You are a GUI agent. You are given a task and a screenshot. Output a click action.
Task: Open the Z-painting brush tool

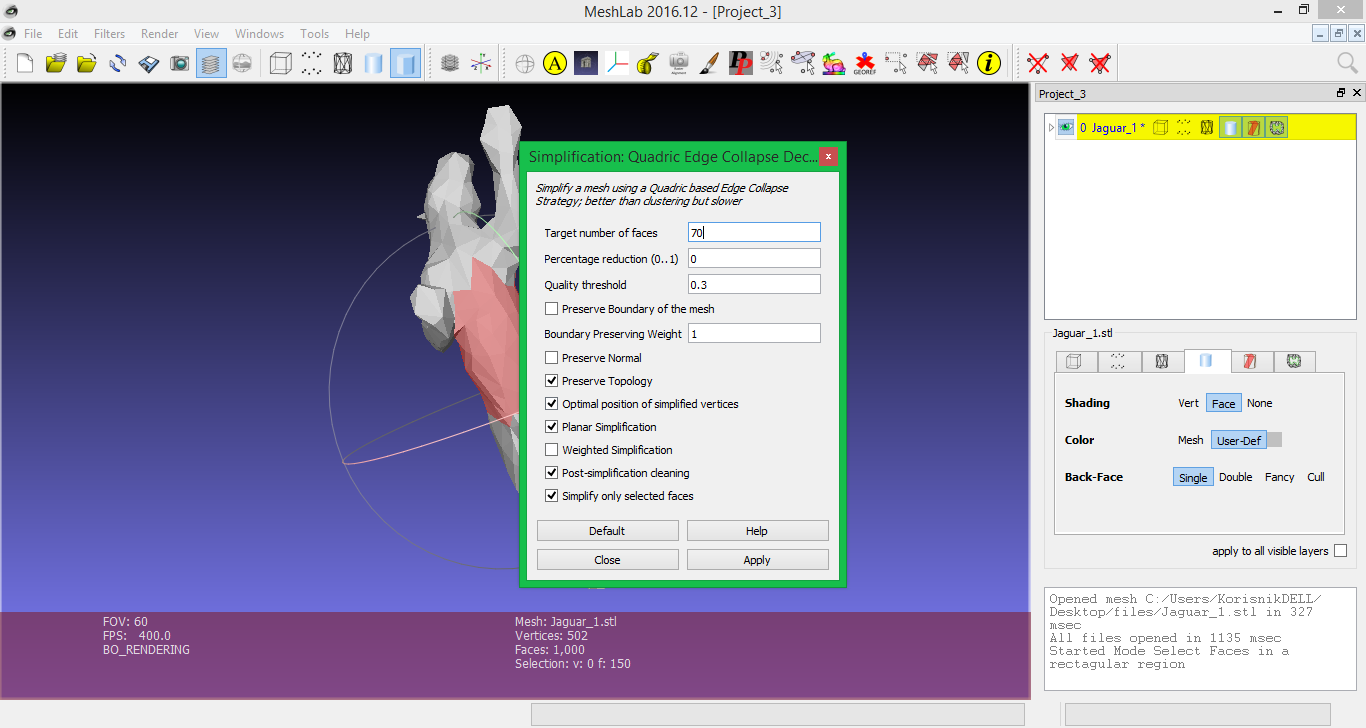(709, 64)
